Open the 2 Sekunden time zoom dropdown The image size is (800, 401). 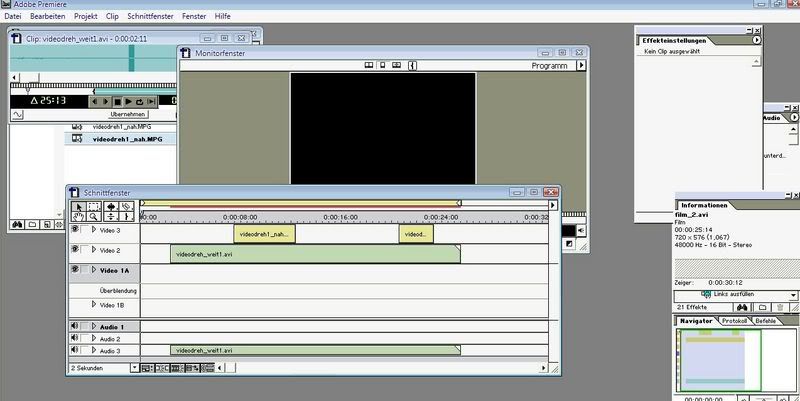click(x=135, y=368)
